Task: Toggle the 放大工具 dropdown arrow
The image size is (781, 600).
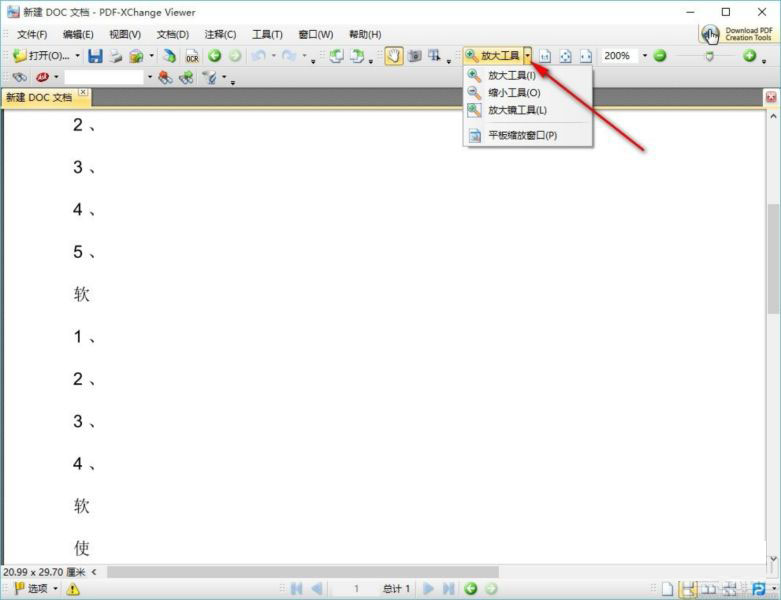Action: pos(527,56)
